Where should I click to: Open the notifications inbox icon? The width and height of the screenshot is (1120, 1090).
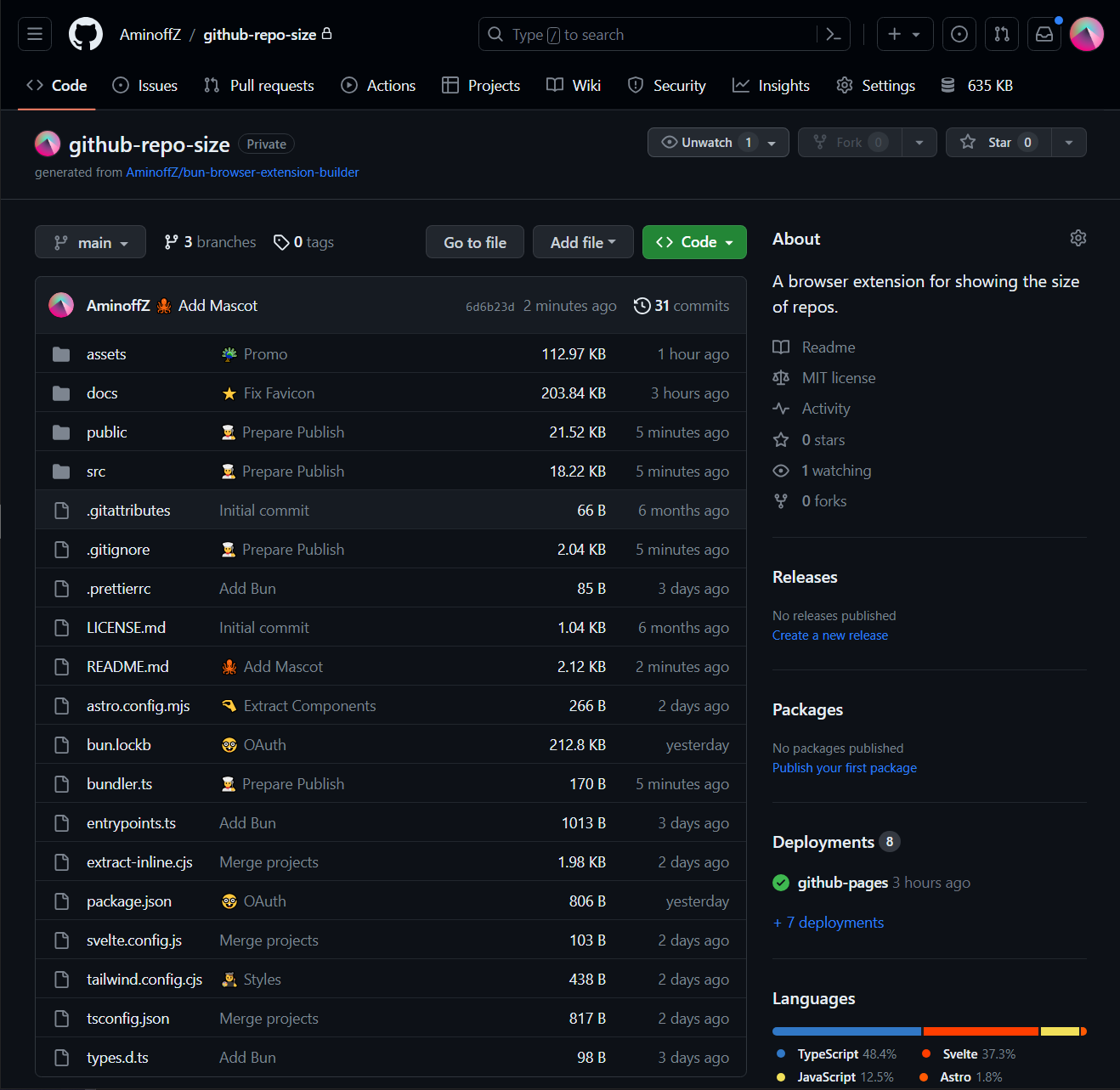pos(1044,34)
